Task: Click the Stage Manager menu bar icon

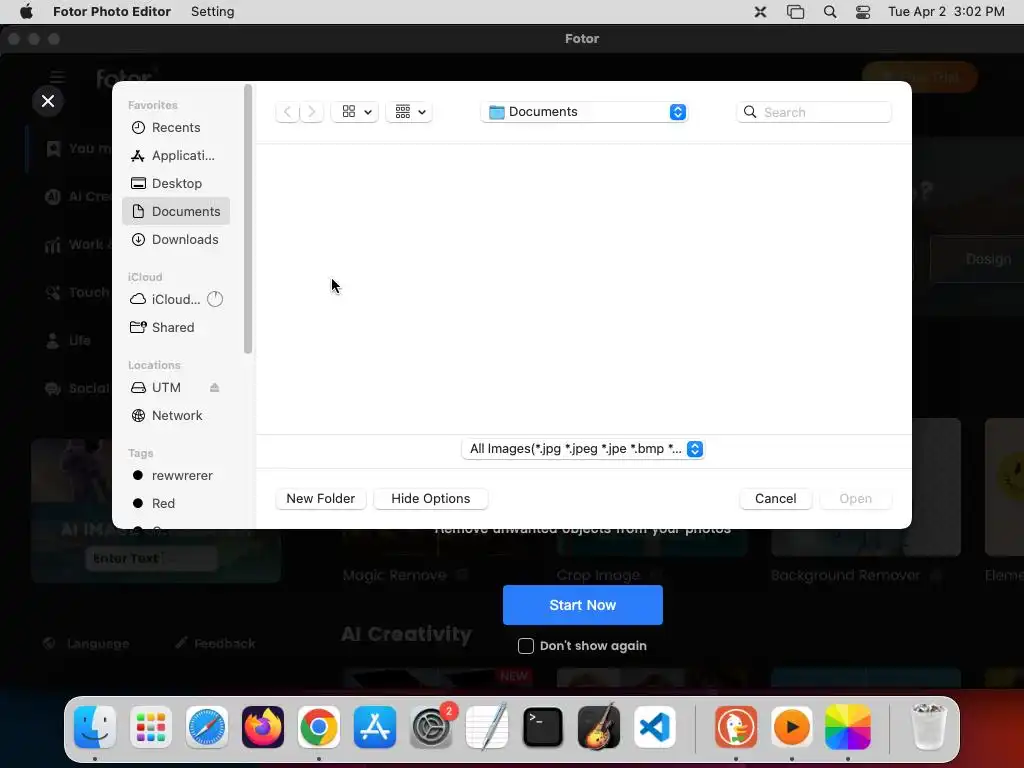Action: [x=795, y=12]
